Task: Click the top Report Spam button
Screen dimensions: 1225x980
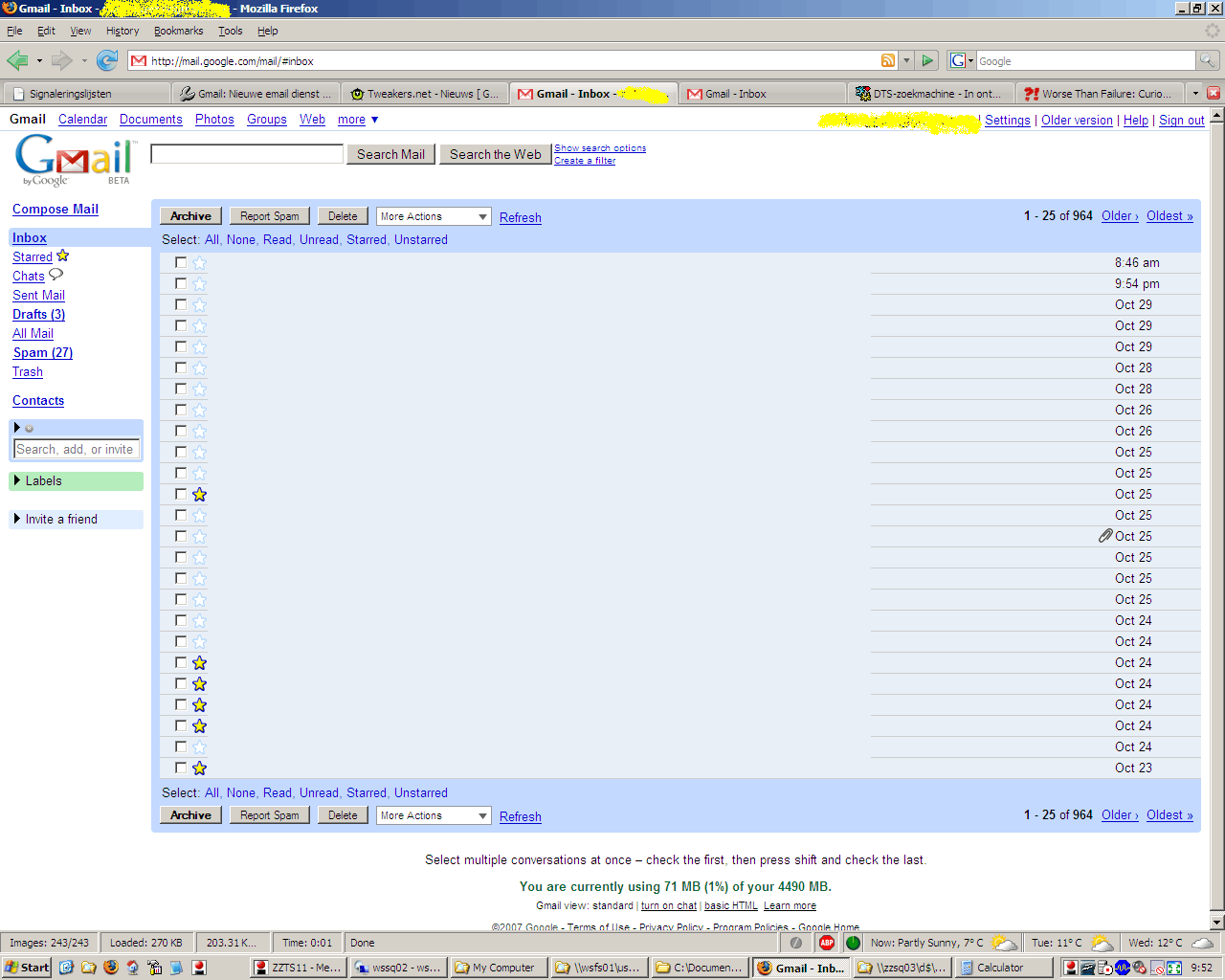Action: pyautogui.click(x=270, y=216)
